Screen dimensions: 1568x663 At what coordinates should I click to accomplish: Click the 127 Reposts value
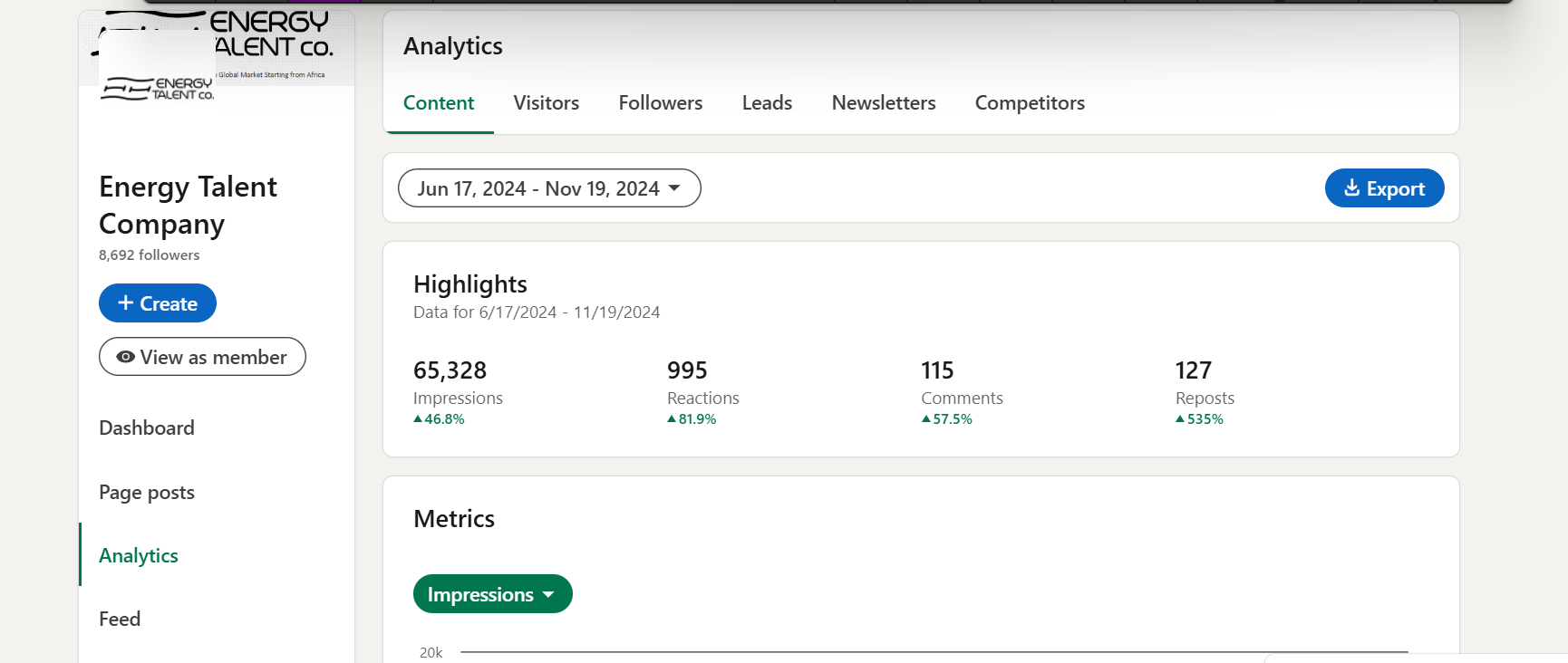click(1193, 370)
